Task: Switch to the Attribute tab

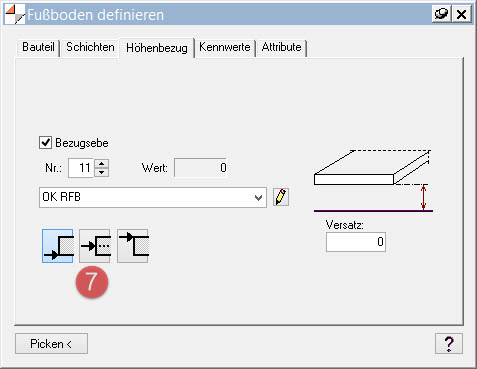Action: click(282, 47)
